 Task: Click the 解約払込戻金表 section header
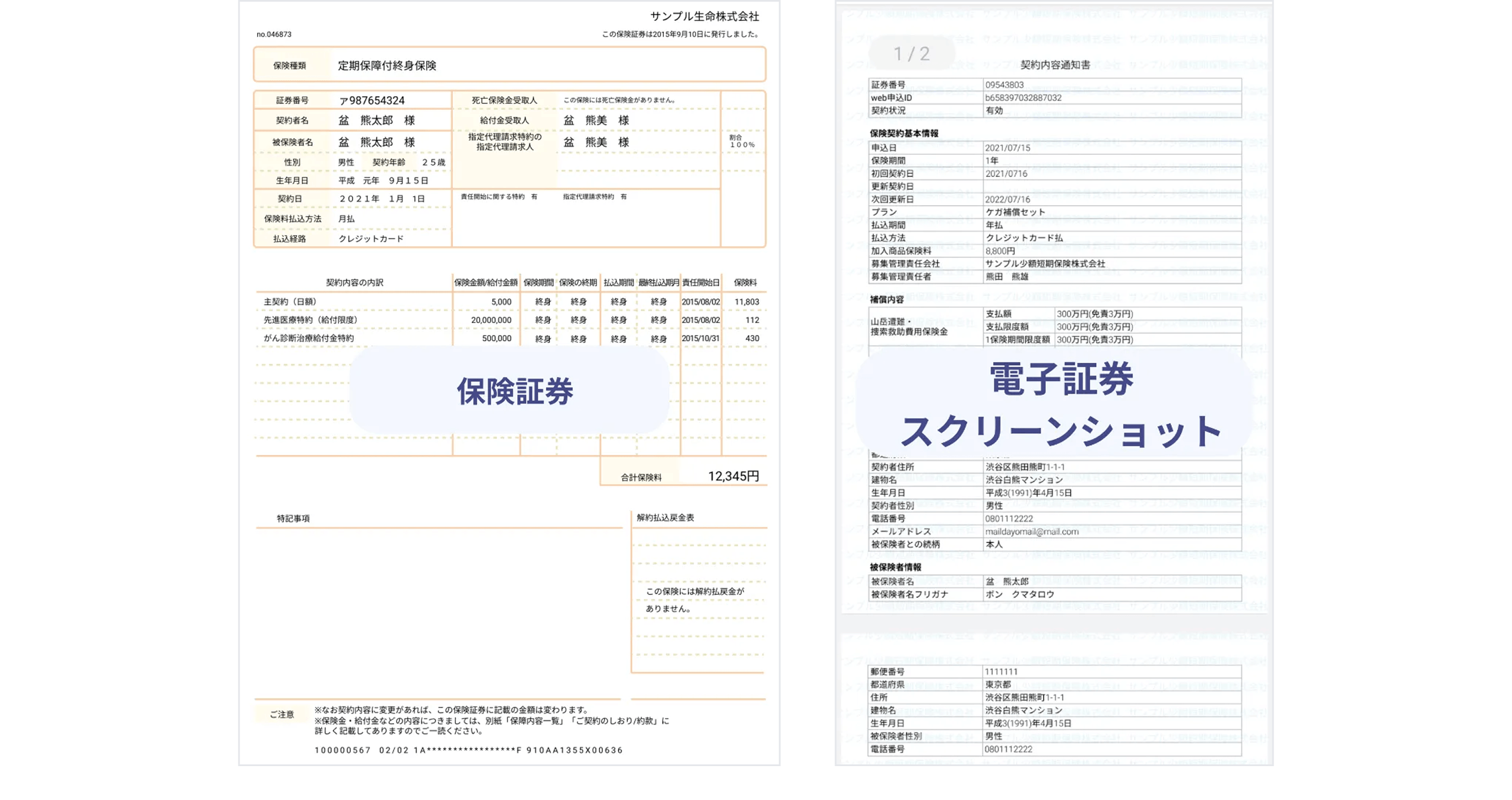665,517
